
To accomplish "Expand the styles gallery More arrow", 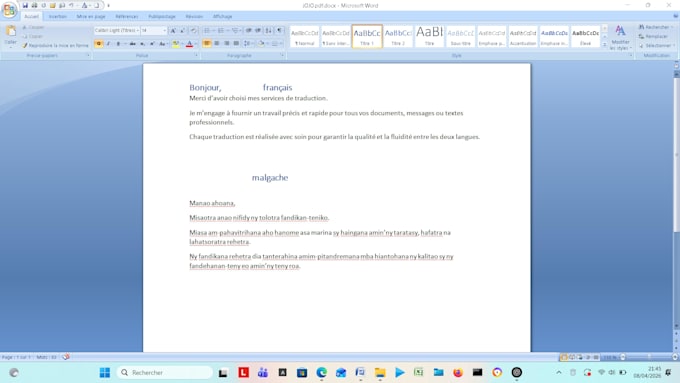I will (605, 45).
